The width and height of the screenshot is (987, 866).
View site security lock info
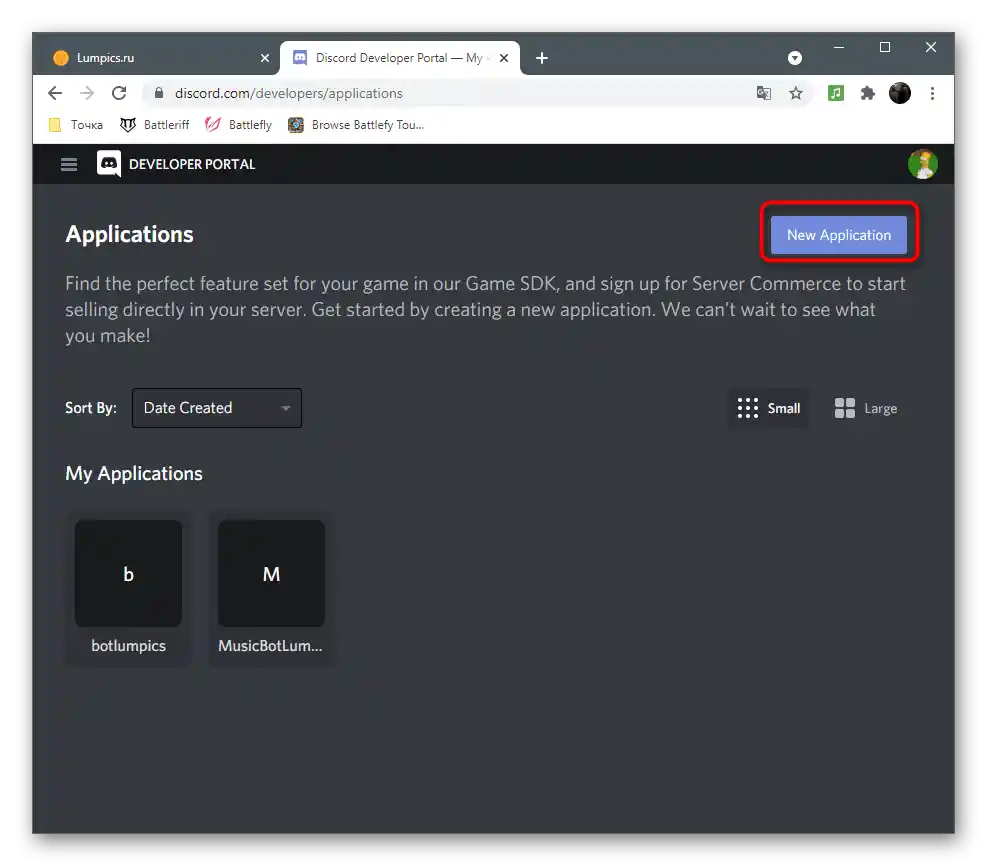pos(159,93)
